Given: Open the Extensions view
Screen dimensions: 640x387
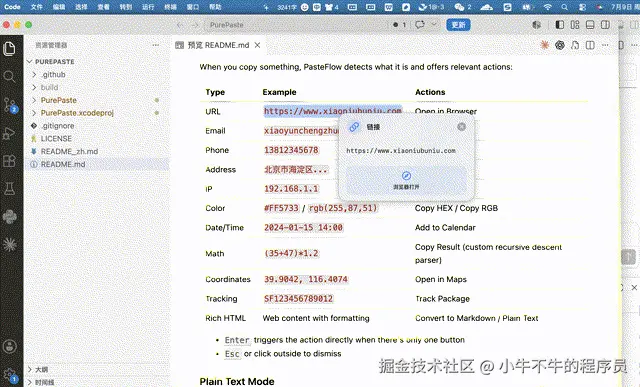Looking at the screenshot, I should coord(9,161).
